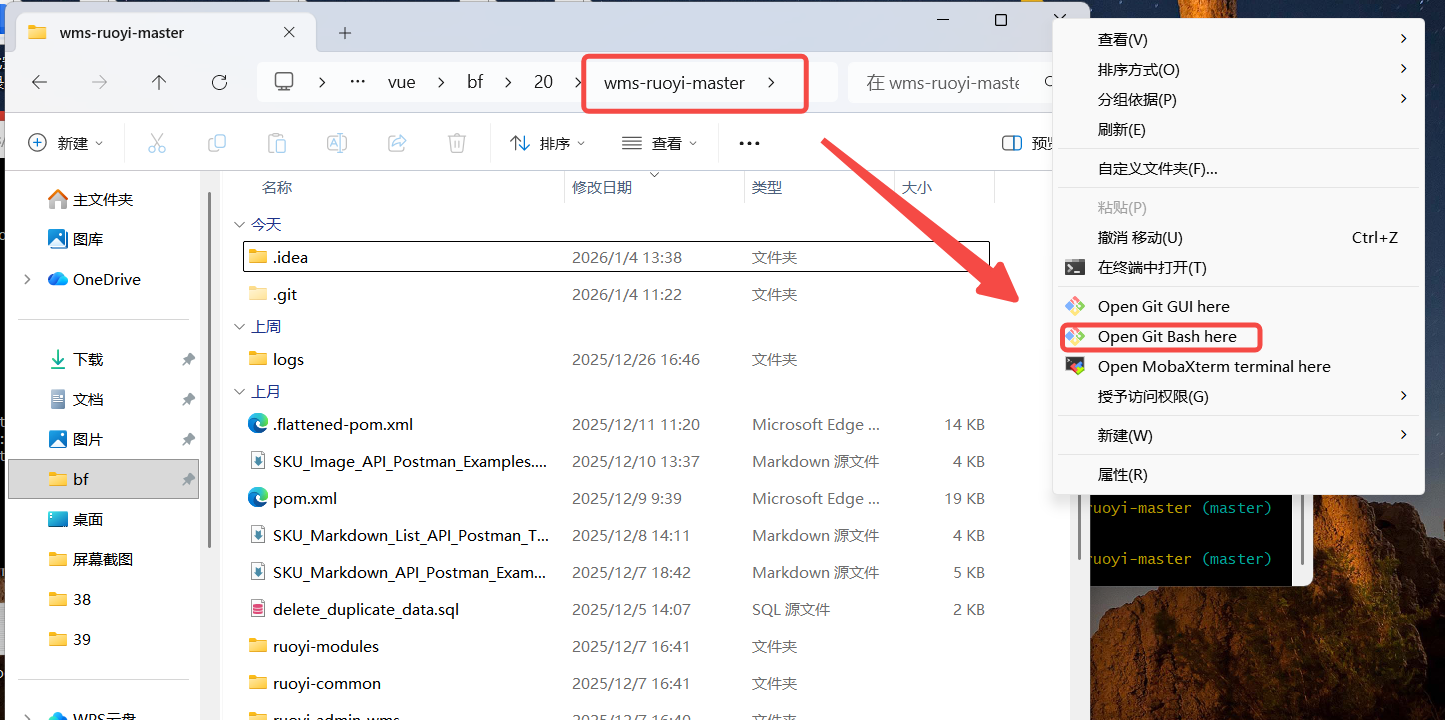The width and height of the screenshot is (1445, 720).
Task: Collapse the 上周 group
Action: [238, 327]
